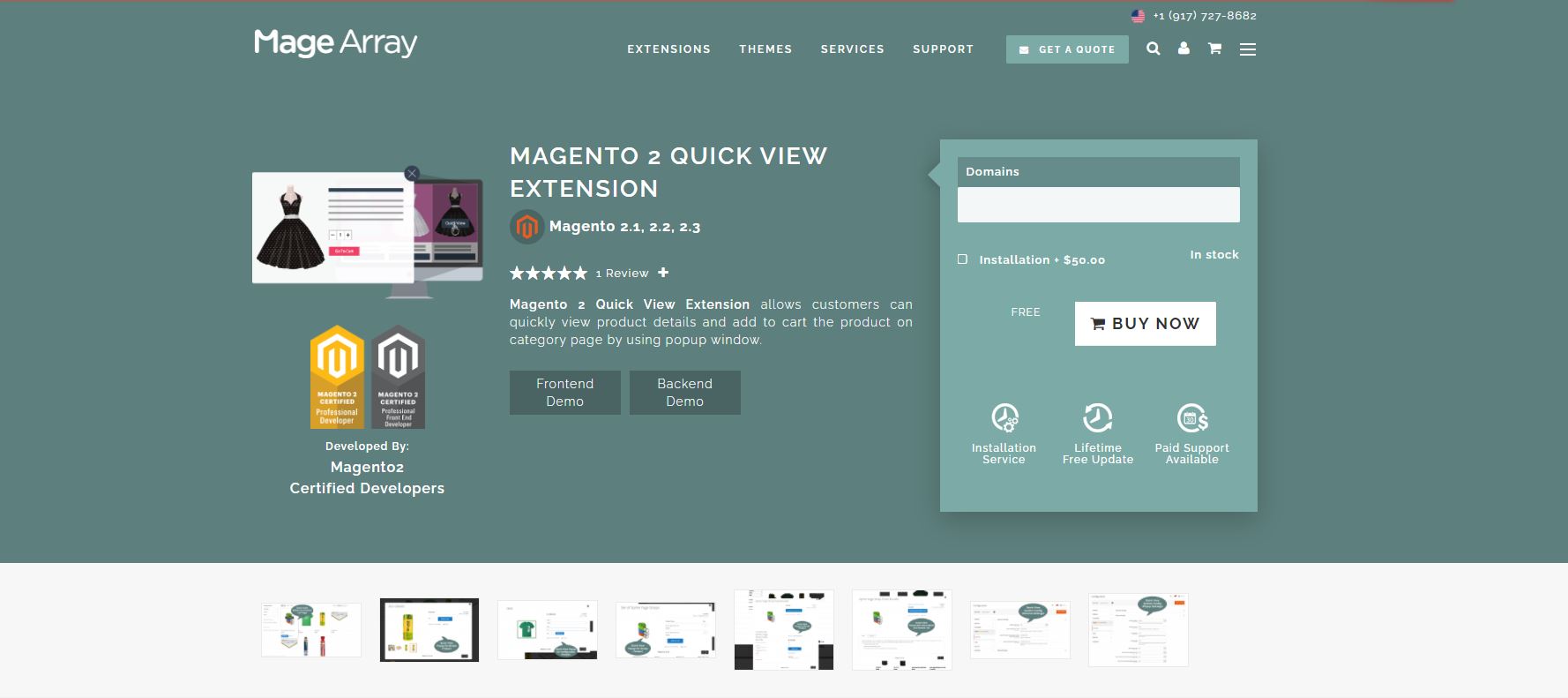
Task: Open the Support menu
Action: (x=943, y=49)
